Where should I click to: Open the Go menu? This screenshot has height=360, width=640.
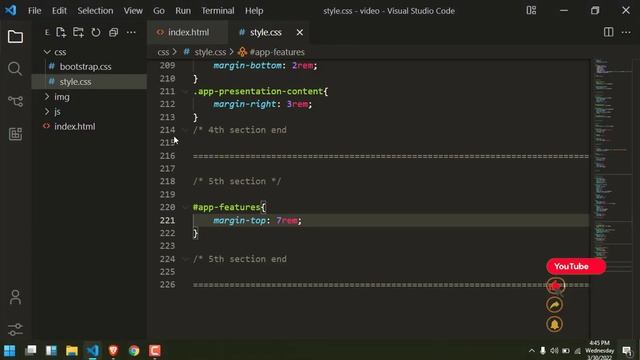(x=159, y=11)
